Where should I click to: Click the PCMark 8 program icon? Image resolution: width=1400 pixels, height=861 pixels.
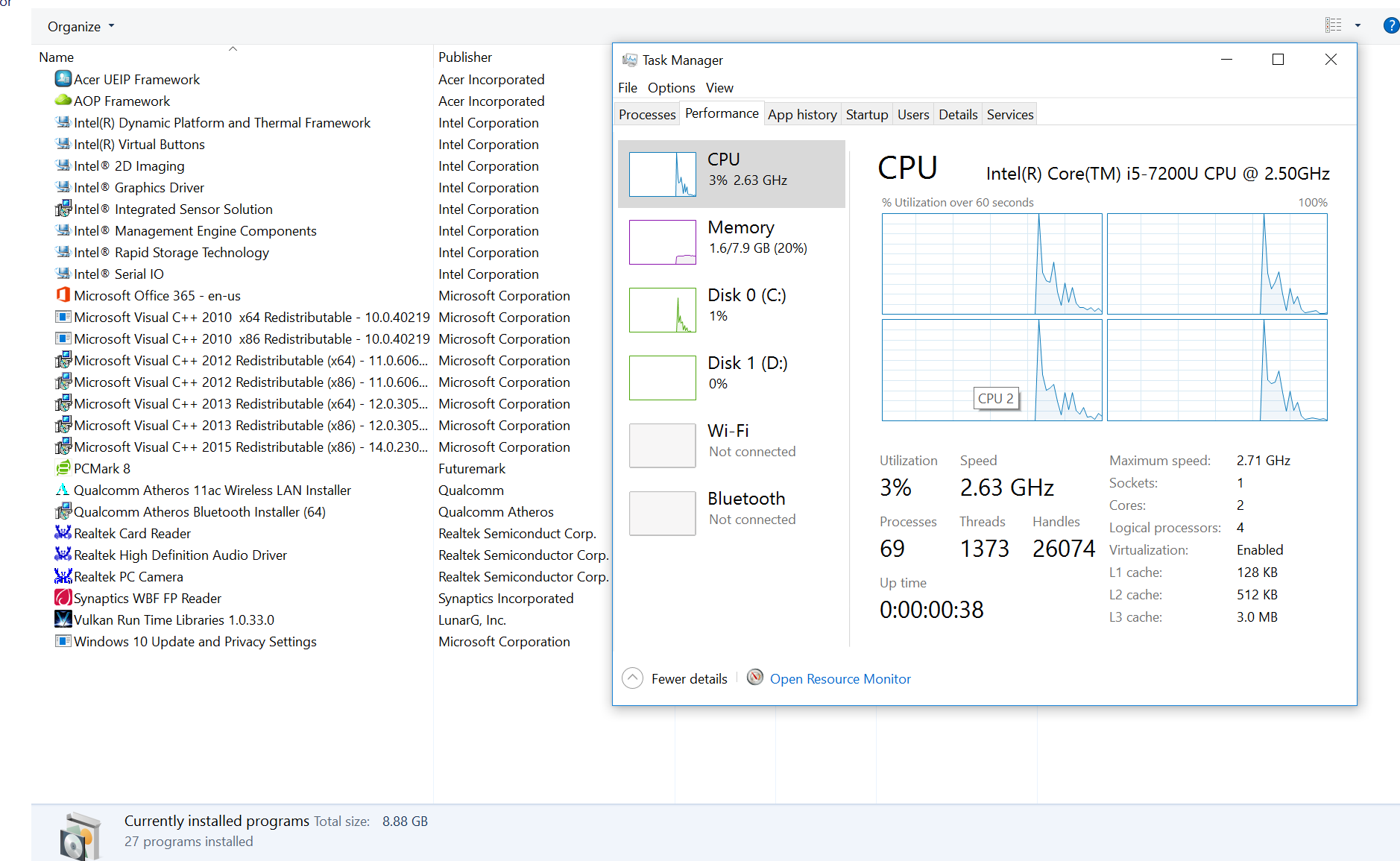63,468
